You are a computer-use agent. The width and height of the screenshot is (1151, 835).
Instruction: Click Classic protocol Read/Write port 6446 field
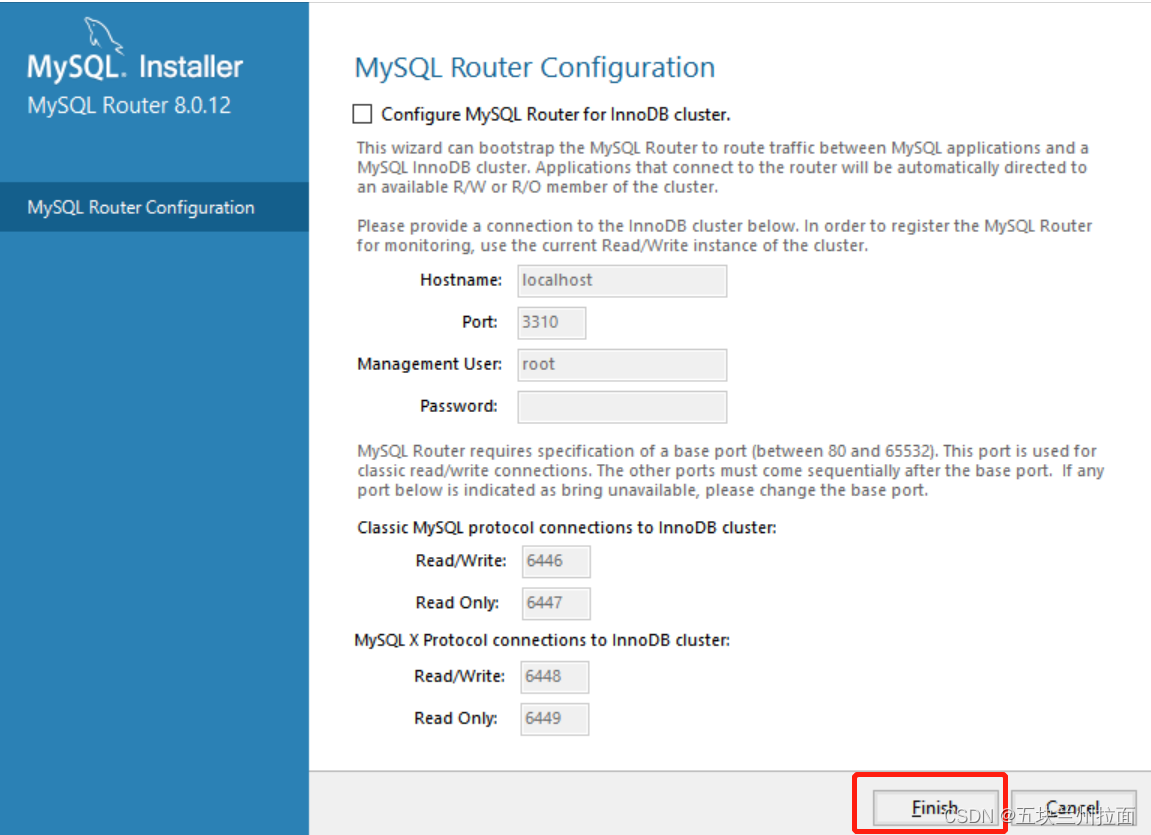(x=556, y=561)
